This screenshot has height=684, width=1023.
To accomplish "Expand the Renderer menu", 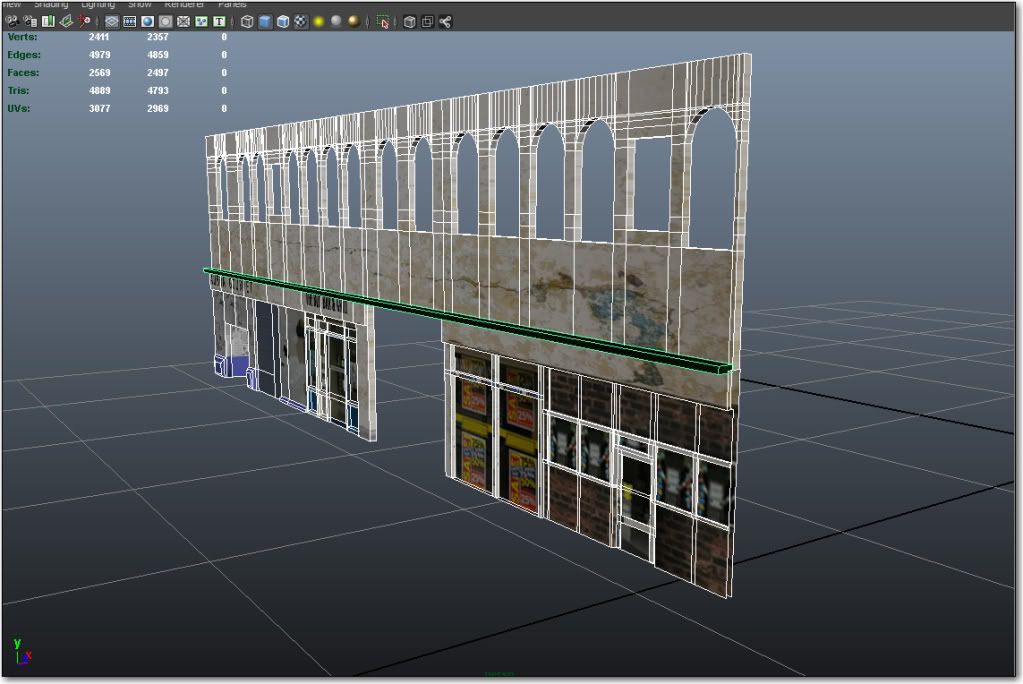I will (184, 5).
